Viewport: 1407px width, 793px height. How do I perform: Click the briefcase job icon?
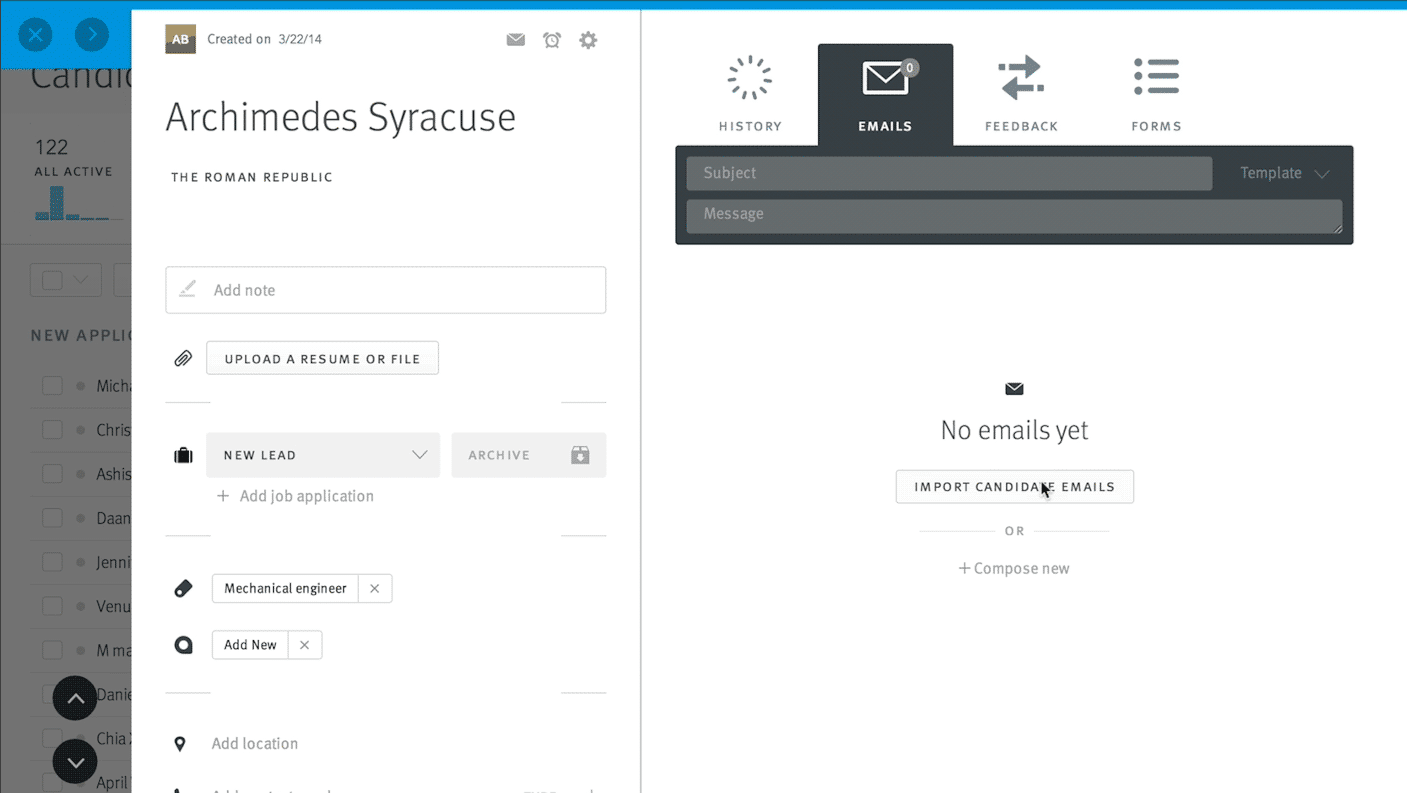pyautogui.click(x=183, y=455)
